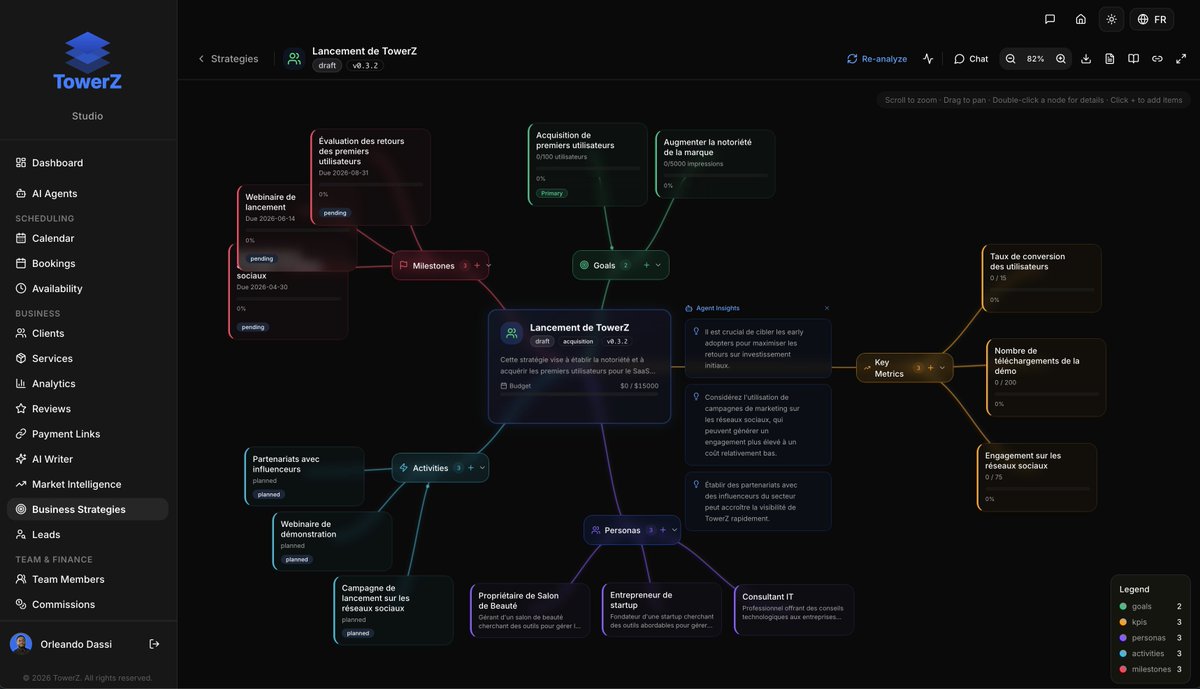Viewport: 1200px width, 689px height.
Task: Open Dashboard in sidebar
Action: click(x=88, y=163)
